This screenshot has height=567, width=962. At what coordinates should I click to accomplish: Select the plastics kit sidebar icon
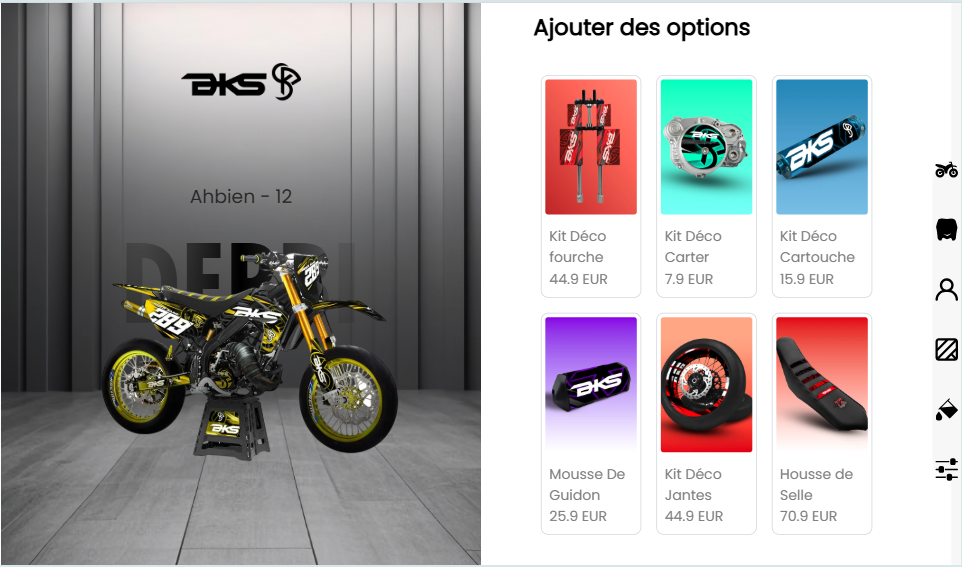point(946,230)
